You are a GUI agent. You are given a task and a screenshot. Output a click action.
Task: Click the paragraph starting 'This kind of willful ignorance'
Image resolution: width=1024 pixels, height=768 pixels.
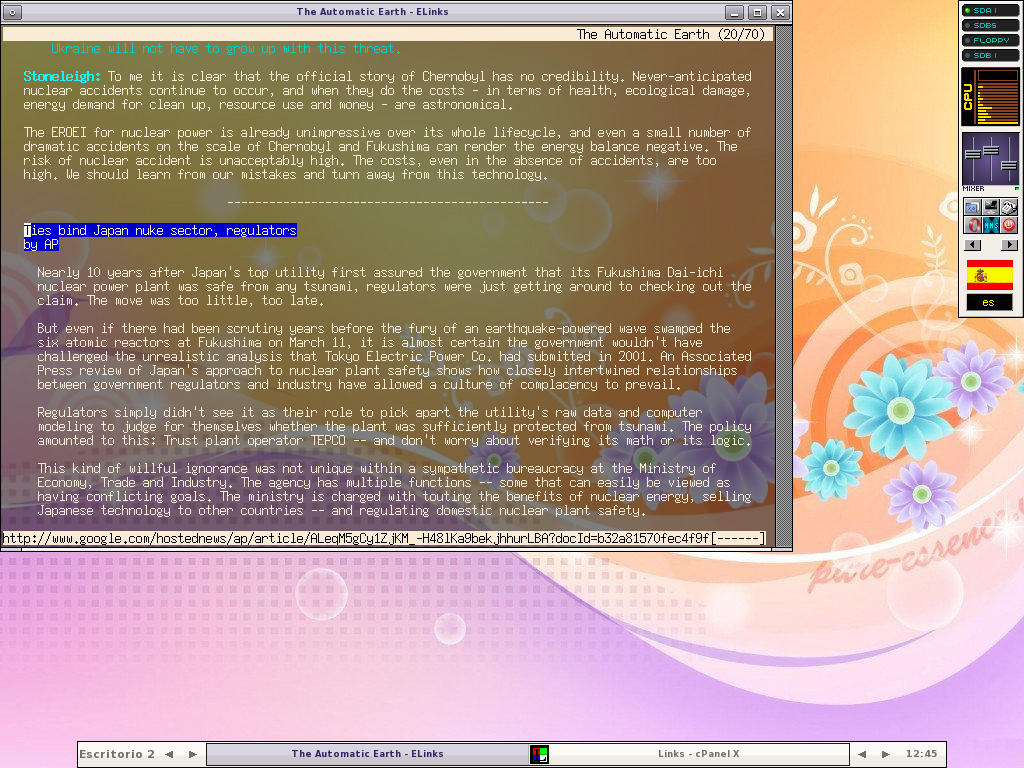coord(394,489)
